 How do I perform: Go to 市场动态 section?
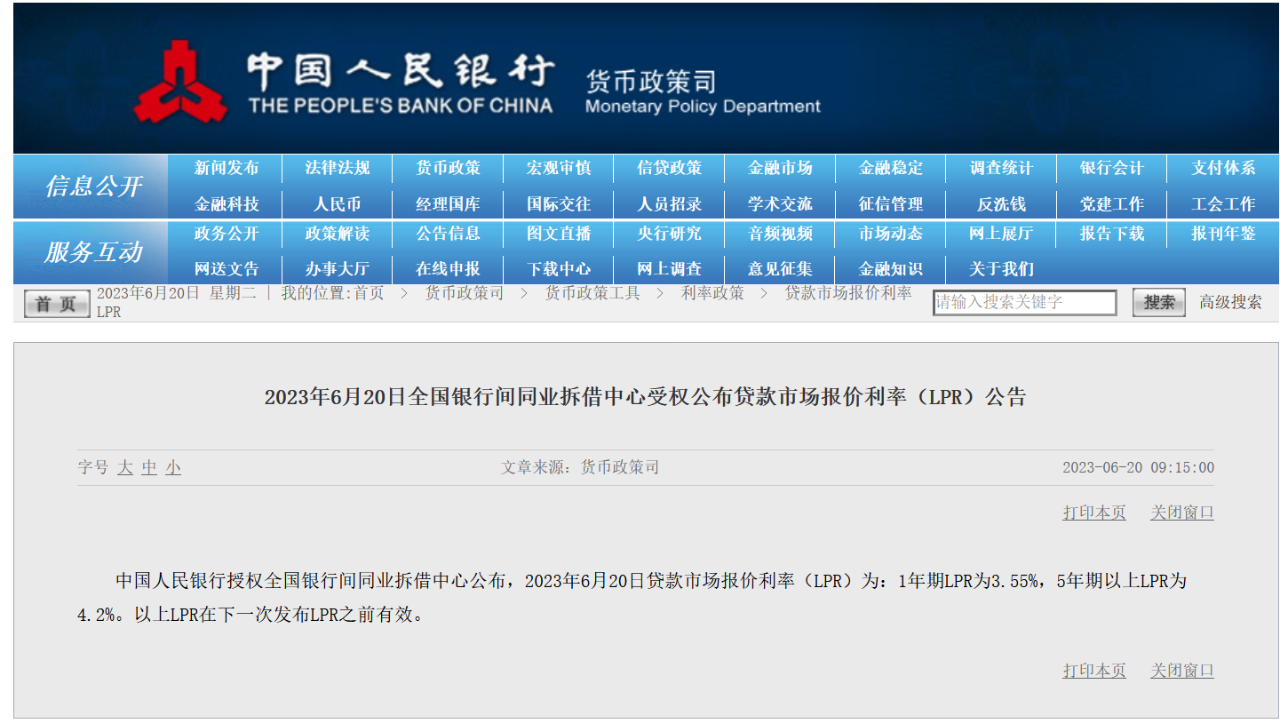891,233
